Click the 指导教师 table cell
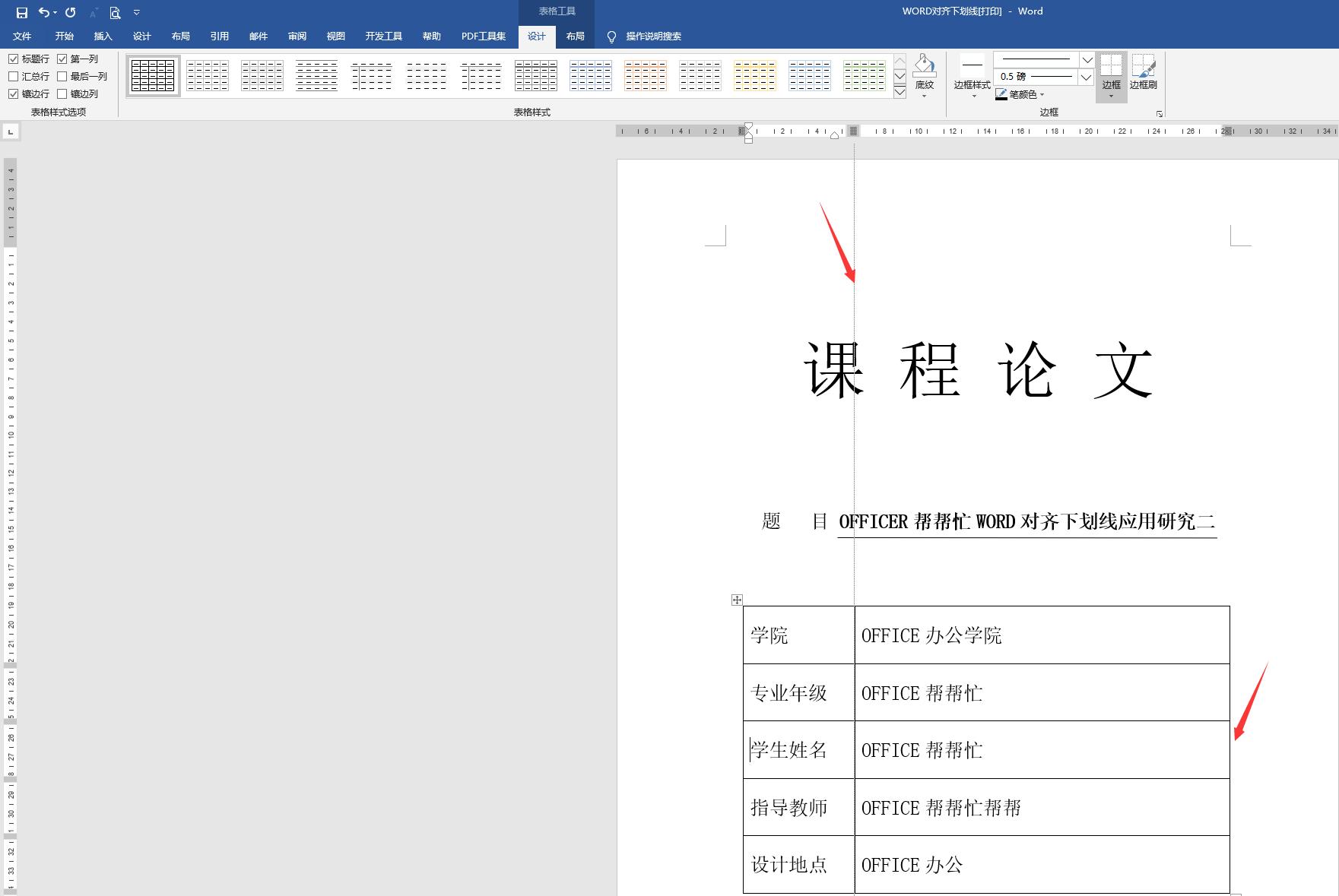Viewport: 1339px width, 896px height. [x=799, y=807]
